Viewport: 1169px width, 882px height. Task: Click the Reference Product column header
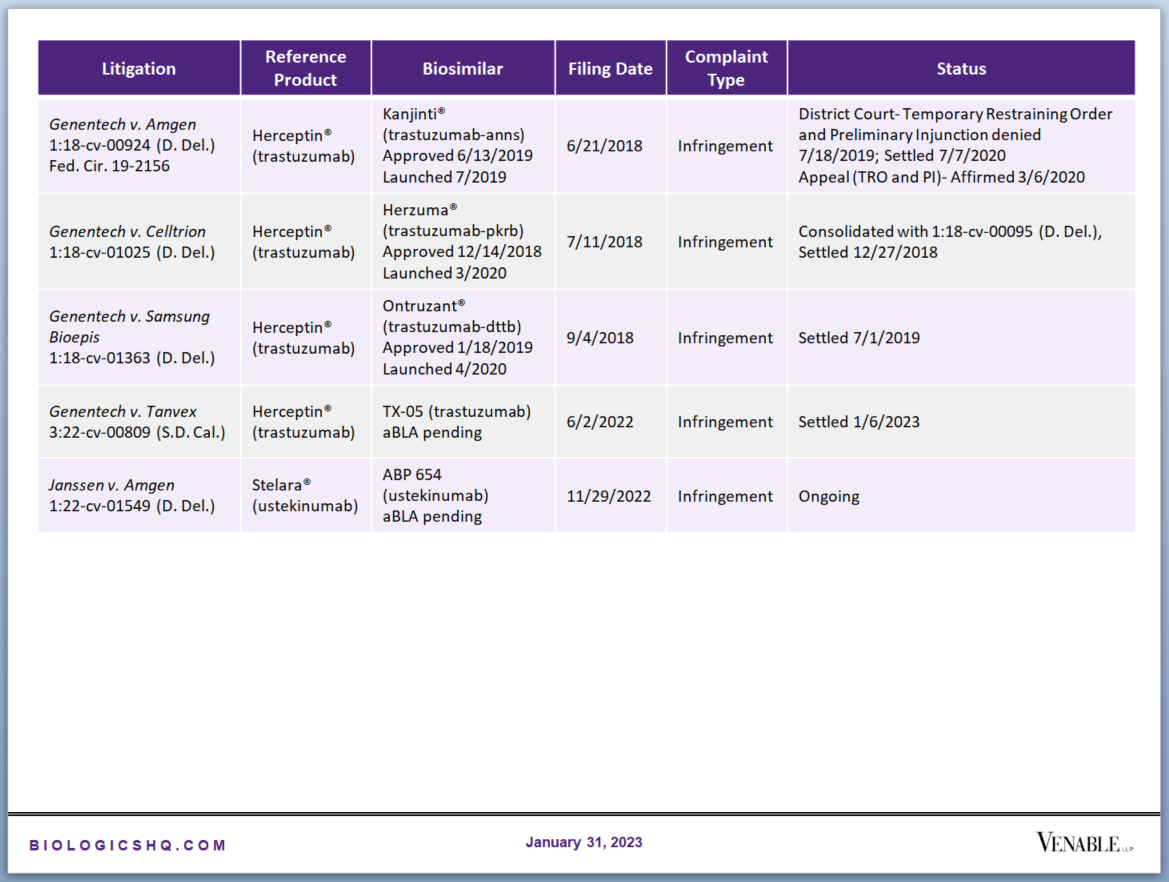point(306,68)
